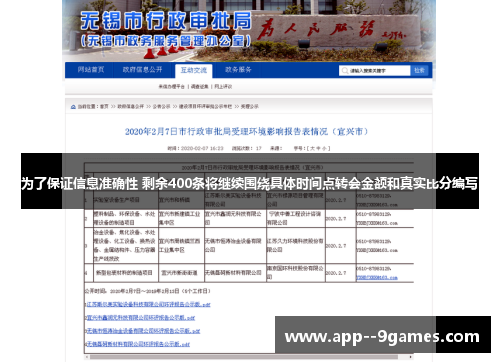This screenshot has width=500, height=362.
Task: Open the 政务服务 navigation tab
Action: click(238, 70)
